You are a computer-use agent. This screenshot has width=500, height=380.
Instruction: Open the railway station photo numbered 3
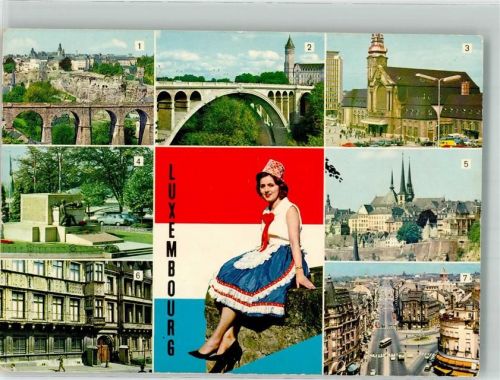point(404,90)
